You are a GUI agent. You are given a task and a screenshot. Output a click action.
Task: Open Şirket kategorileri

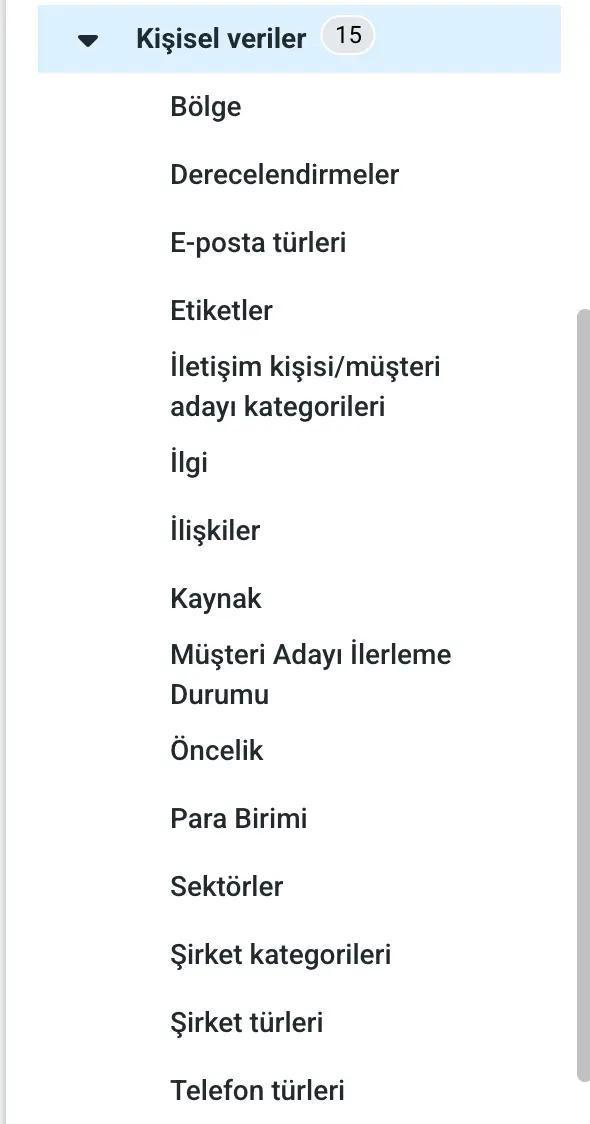point(281,955)
